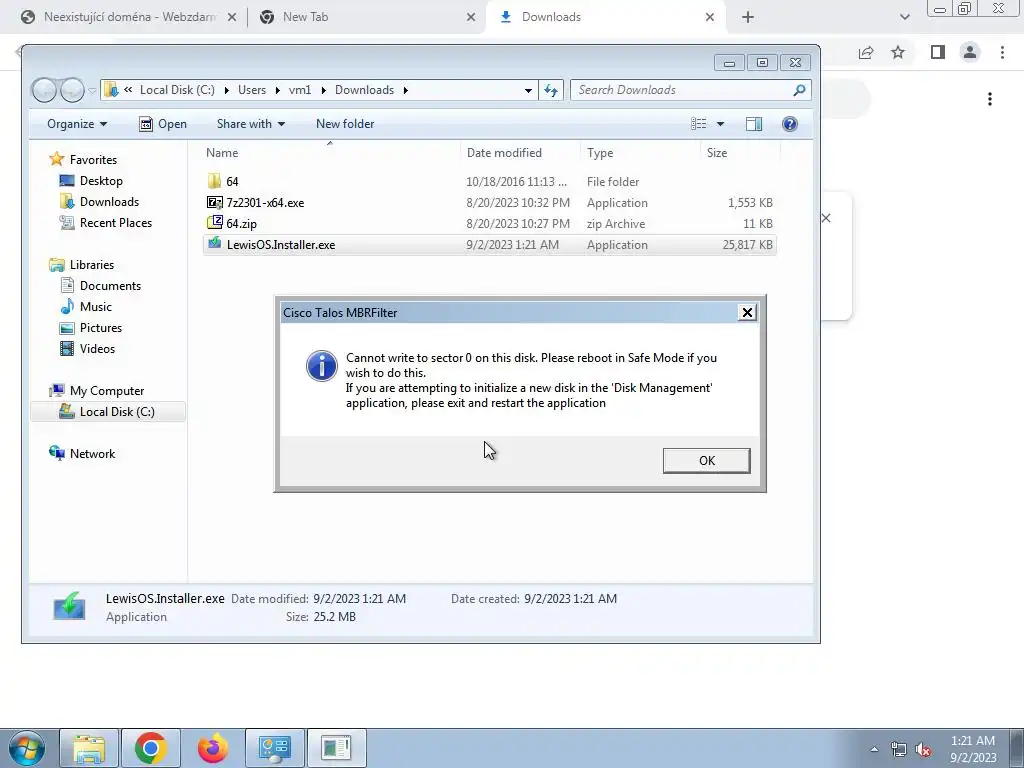Select Users in the address path

[x=251, y=90]
